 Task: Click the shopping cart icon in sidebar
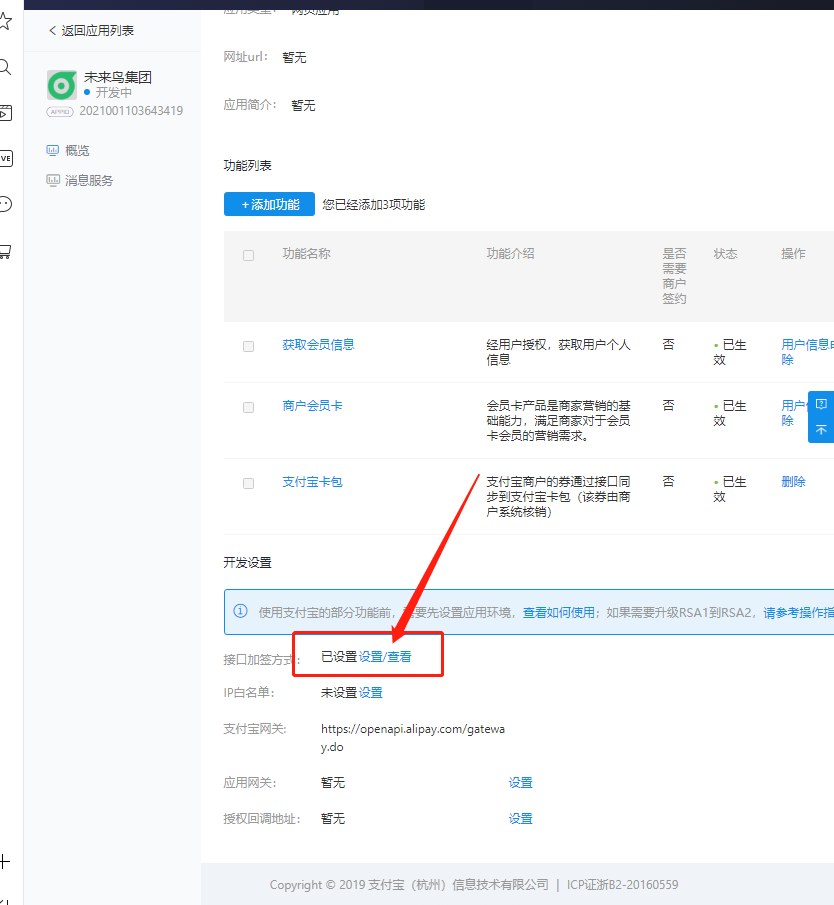(x=5, y=251)
